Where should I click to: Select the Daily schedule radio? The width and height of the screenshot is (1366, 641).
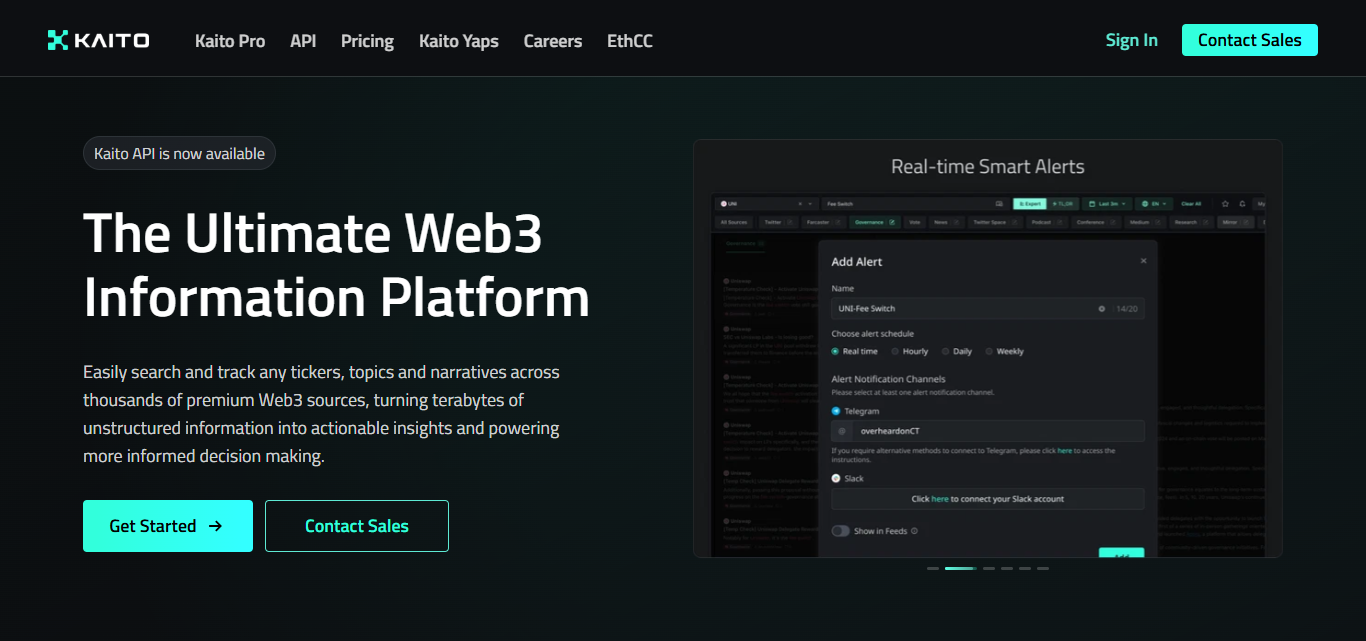[945, 351]
